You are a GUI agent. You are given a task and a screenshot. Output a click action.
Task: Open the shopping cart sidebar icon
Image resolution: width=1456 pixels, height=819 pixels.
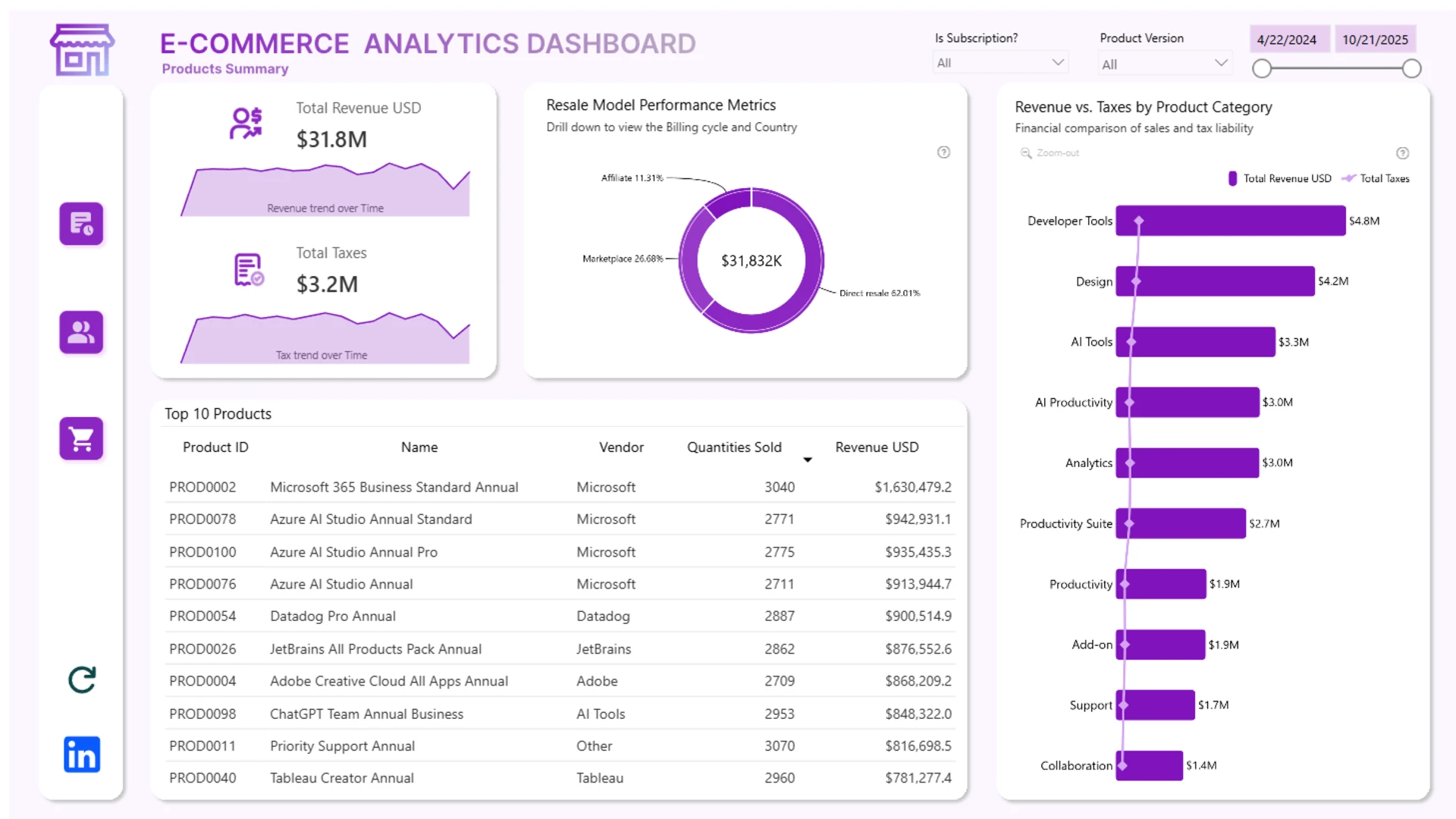(81, 438)
